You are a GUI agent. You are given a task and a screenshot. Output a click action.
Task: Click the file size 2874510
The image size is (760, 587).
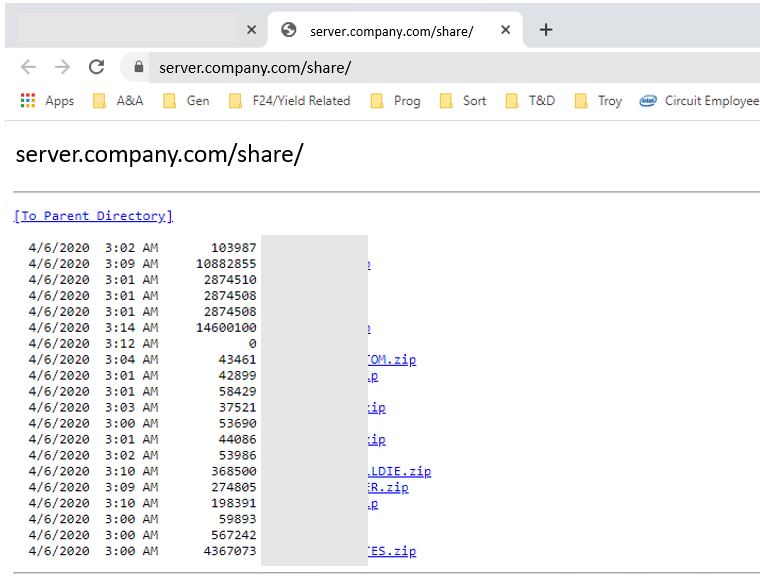pos(230,280)
